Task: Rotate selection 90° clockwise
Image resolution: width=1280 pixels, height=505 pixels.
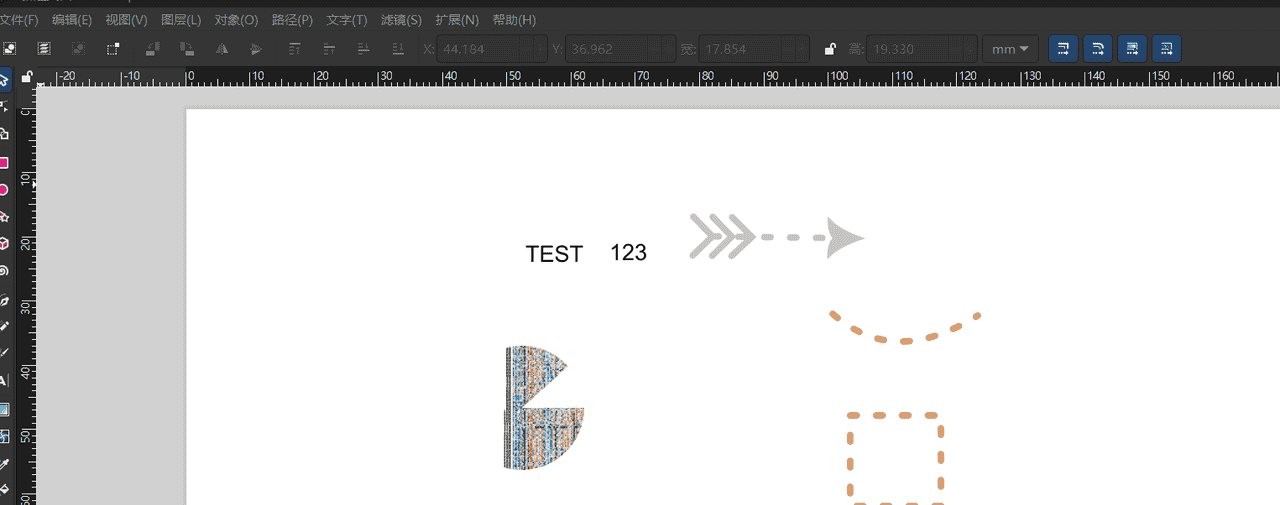Action: [x=187, y=48]
